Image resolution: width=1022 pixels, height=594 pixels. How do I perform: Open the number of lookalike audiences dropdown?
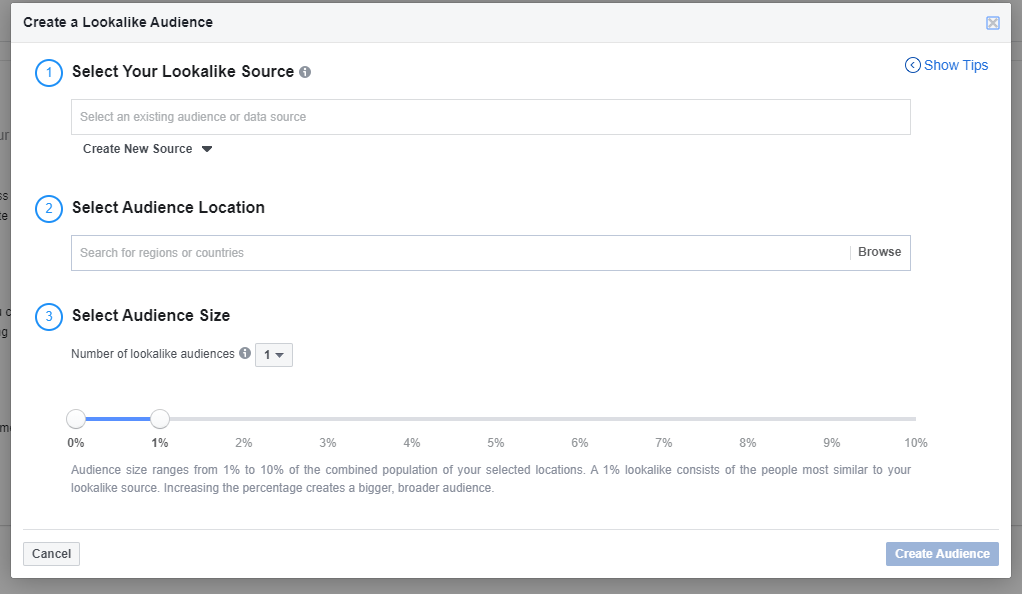274,355
